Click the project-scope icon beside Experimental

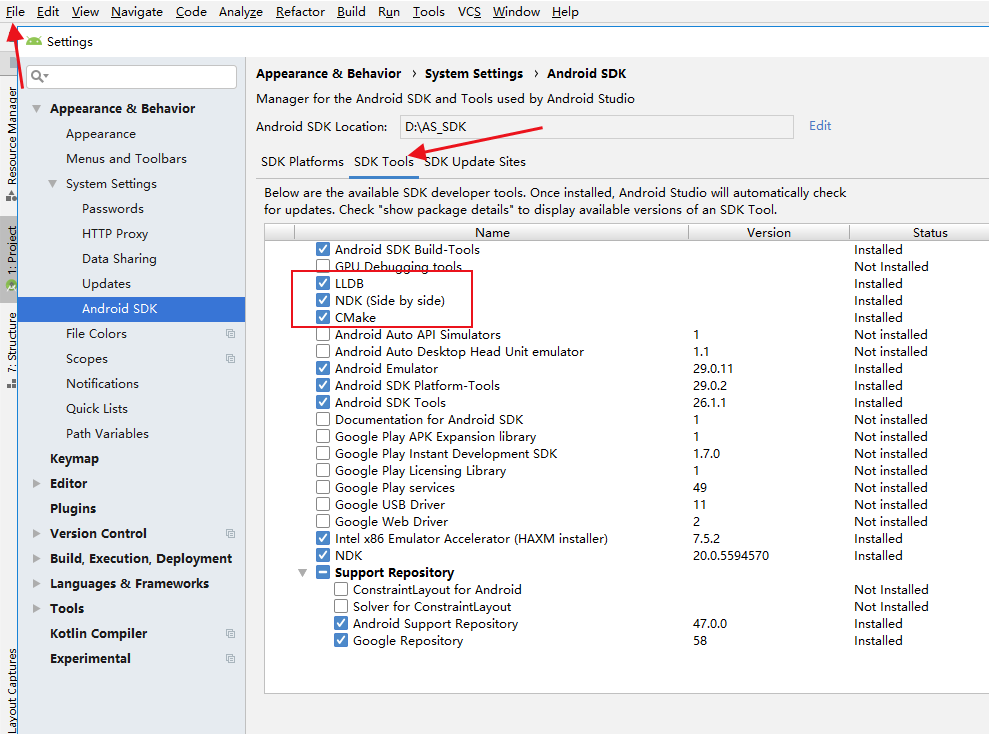231,658
